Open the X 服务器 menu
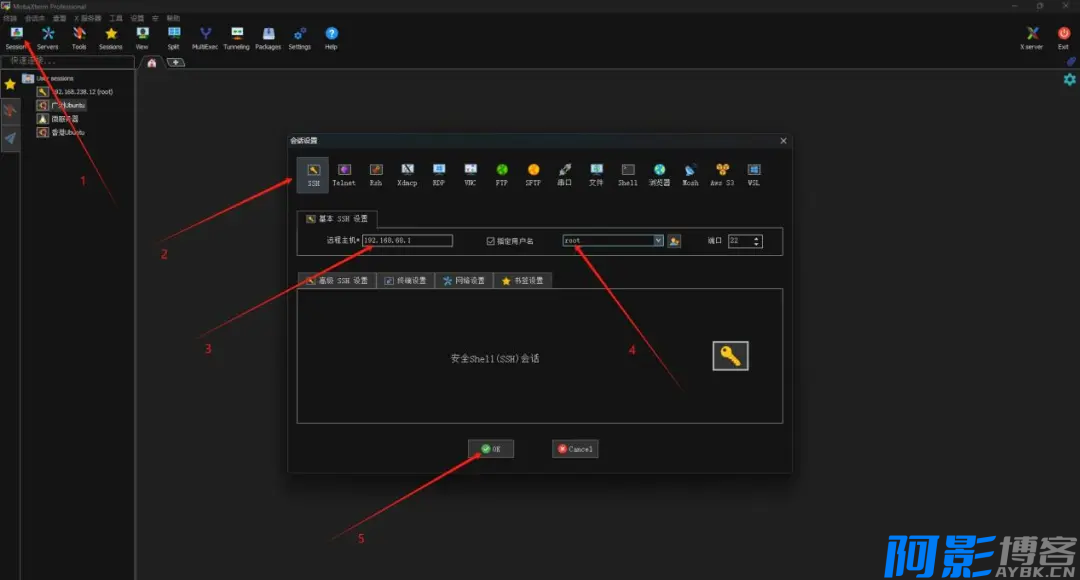This screenshot has width=1080, height=580. 87,18
